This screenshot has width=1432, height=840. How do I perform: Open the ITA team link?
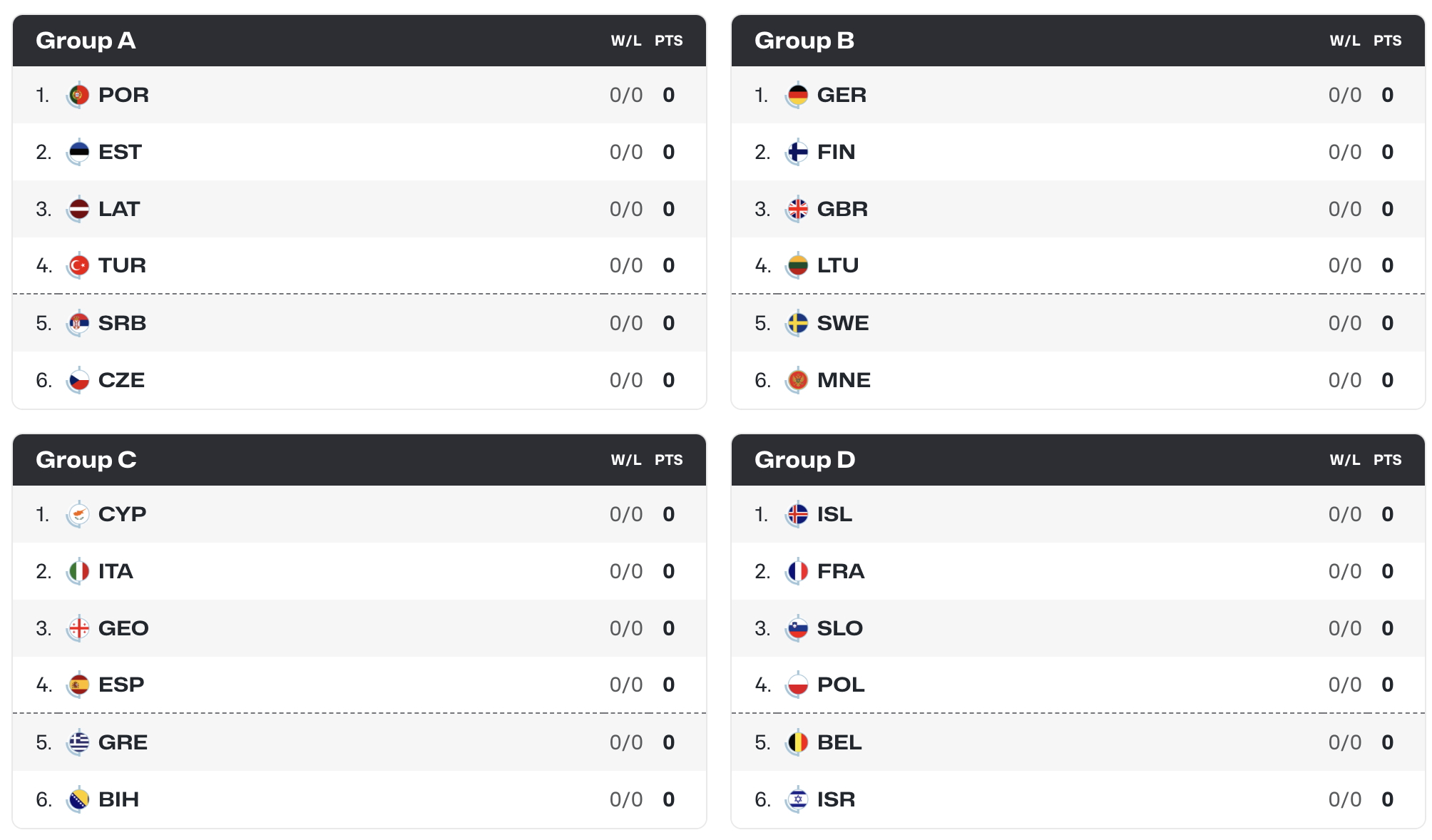click(116, 571)
